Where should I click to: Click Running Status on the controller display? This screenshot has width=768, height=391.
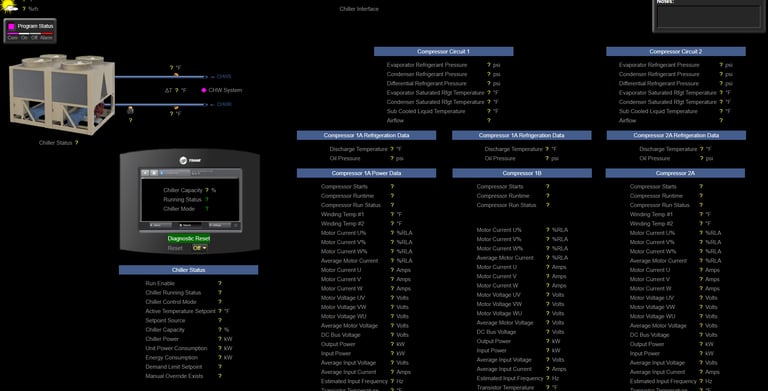pos(186,199)
